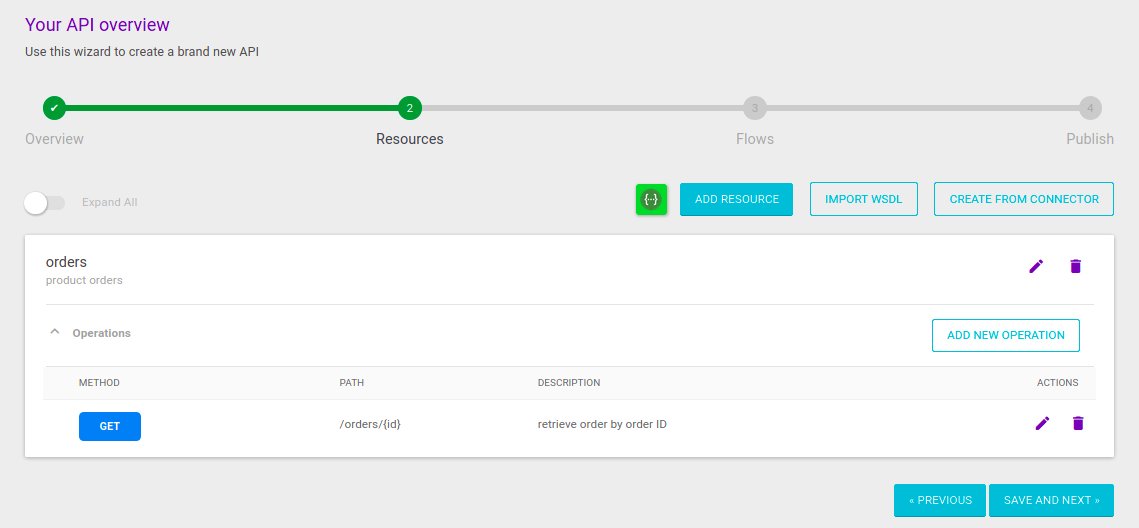The width and height of the screenshot is (1139, 528).
Task: Open the Import WSDL dialog
Action: tap(863, 200)
